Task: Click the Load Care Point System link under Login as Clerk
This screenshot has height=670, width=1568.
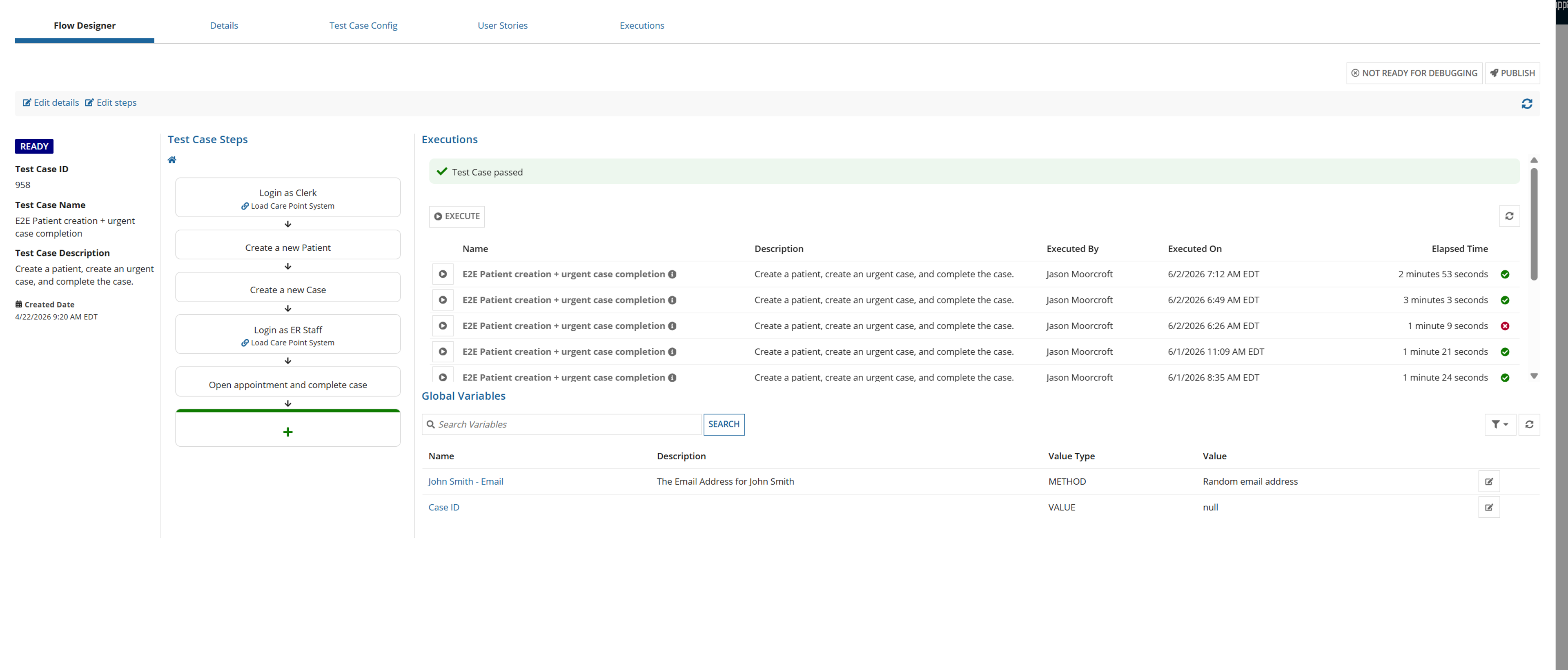Action: pyautogui.click(x=287, y=206)
